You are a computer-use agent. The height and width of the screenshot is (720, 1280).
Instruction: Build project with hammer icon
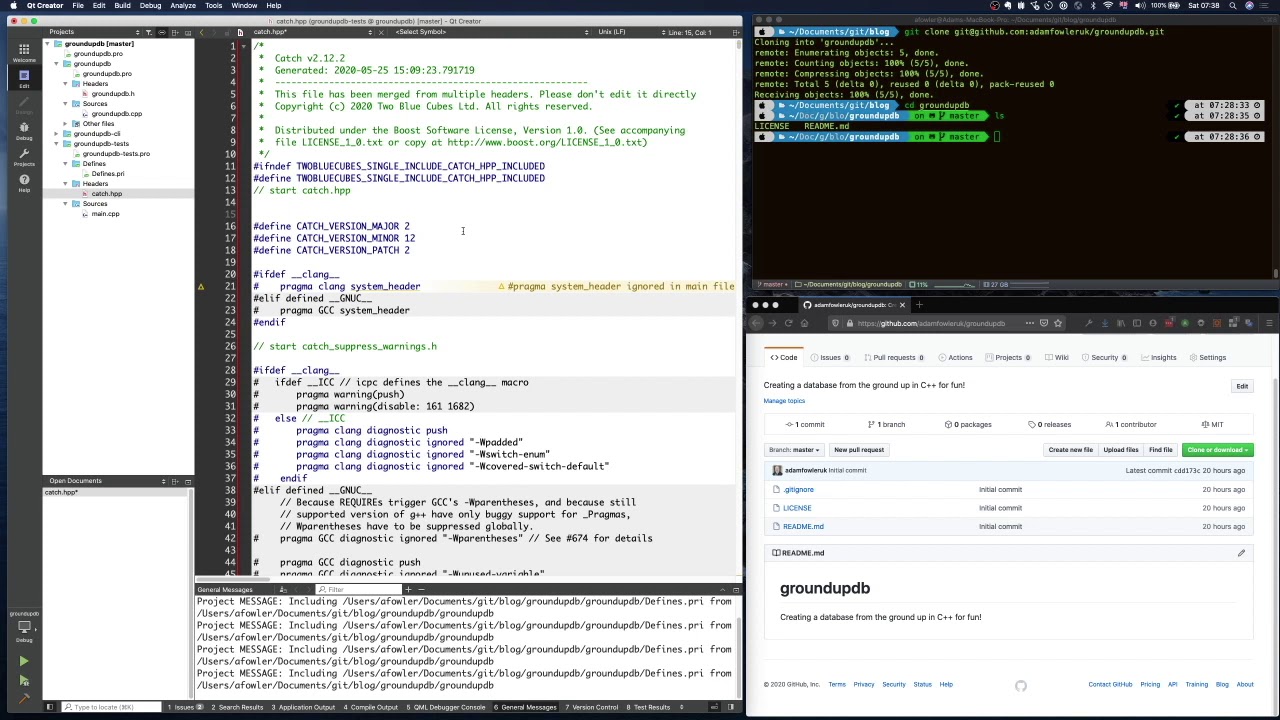coord(24,698)
